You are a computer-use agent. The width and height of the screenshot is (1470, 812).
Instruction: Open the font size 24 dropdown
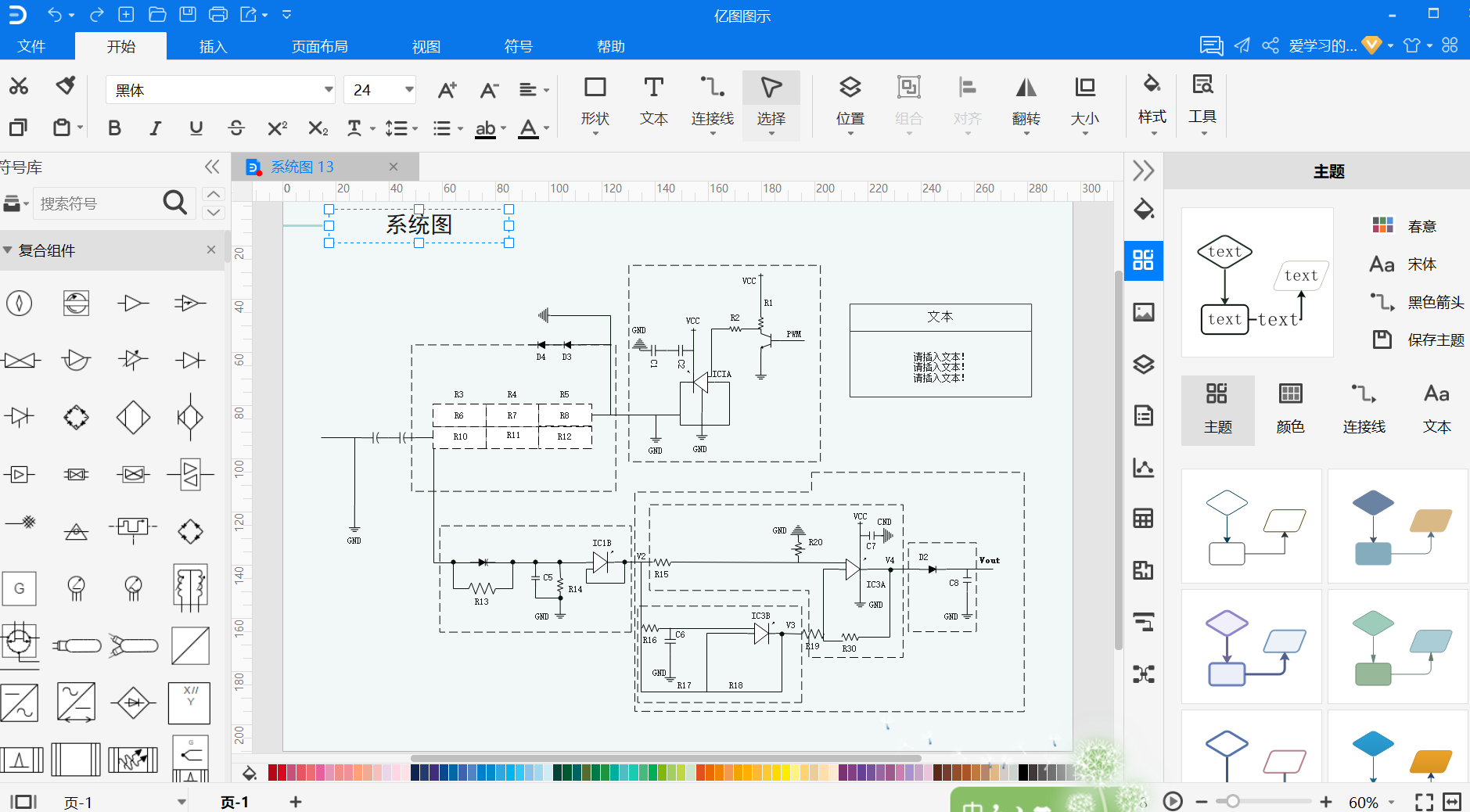coord(408,90)
